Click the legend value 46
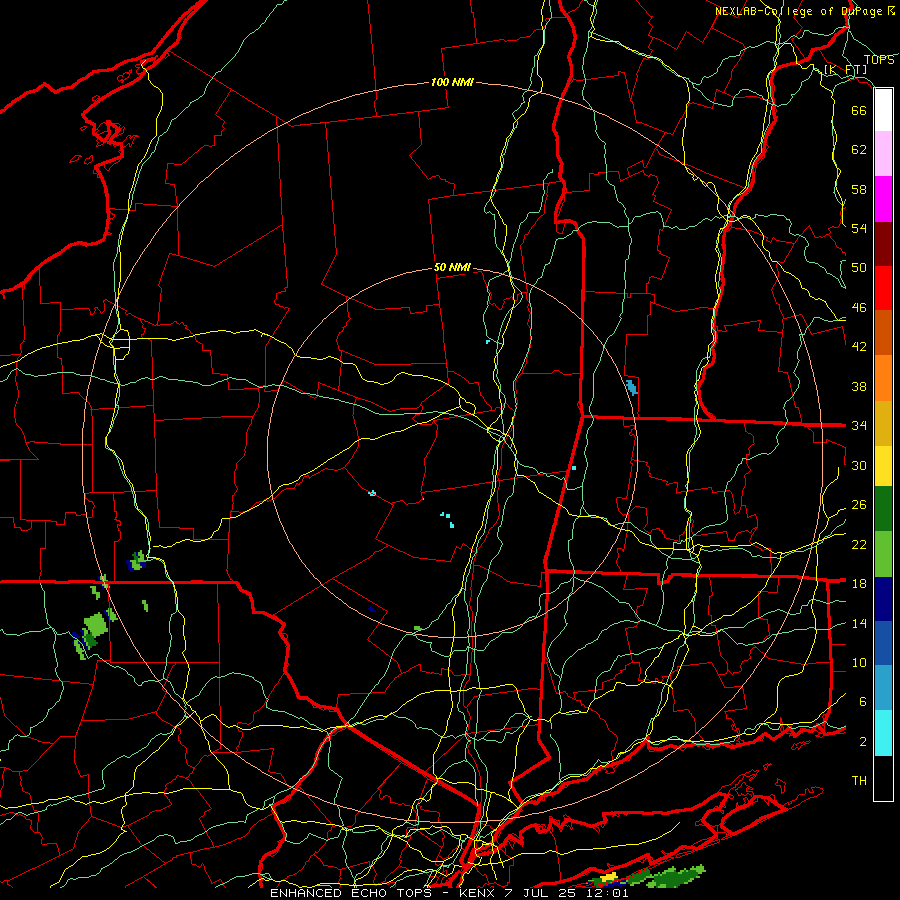This screenshot has width=900, height=900. [859, 308]
